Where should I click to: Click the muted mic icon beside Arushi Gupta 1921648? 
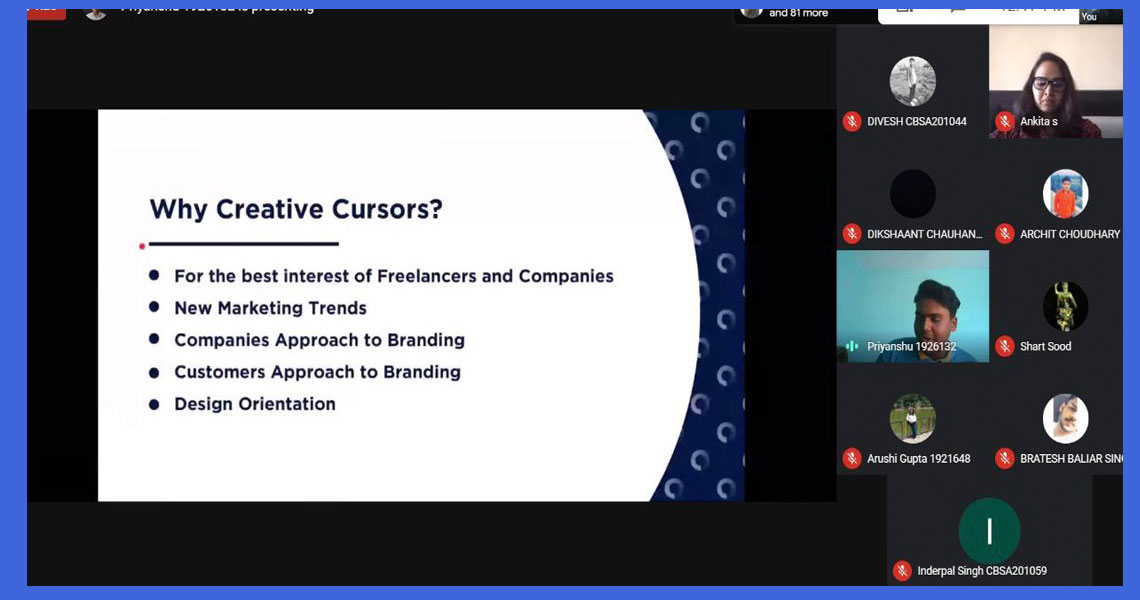(x=852, y=459)
